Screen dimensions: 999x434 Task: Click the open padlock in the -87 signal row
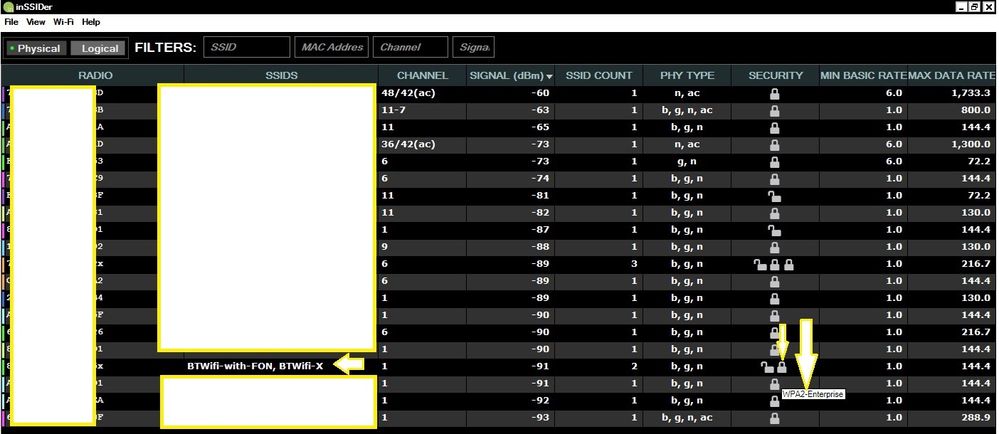[775, 230]
